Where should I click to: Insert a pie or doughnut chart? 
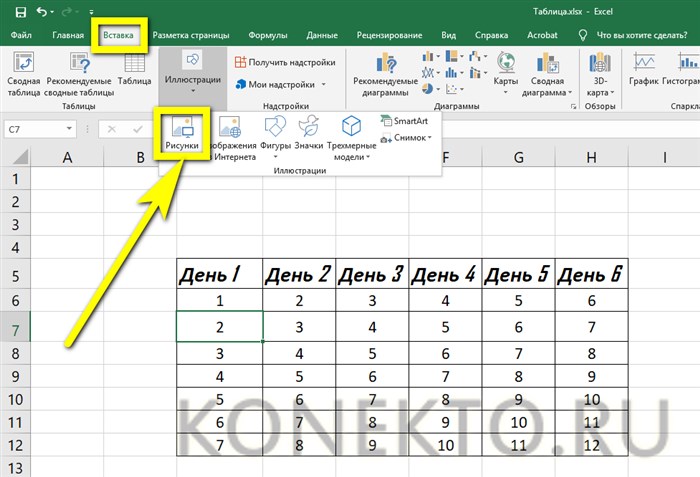(x=431, y=89)
